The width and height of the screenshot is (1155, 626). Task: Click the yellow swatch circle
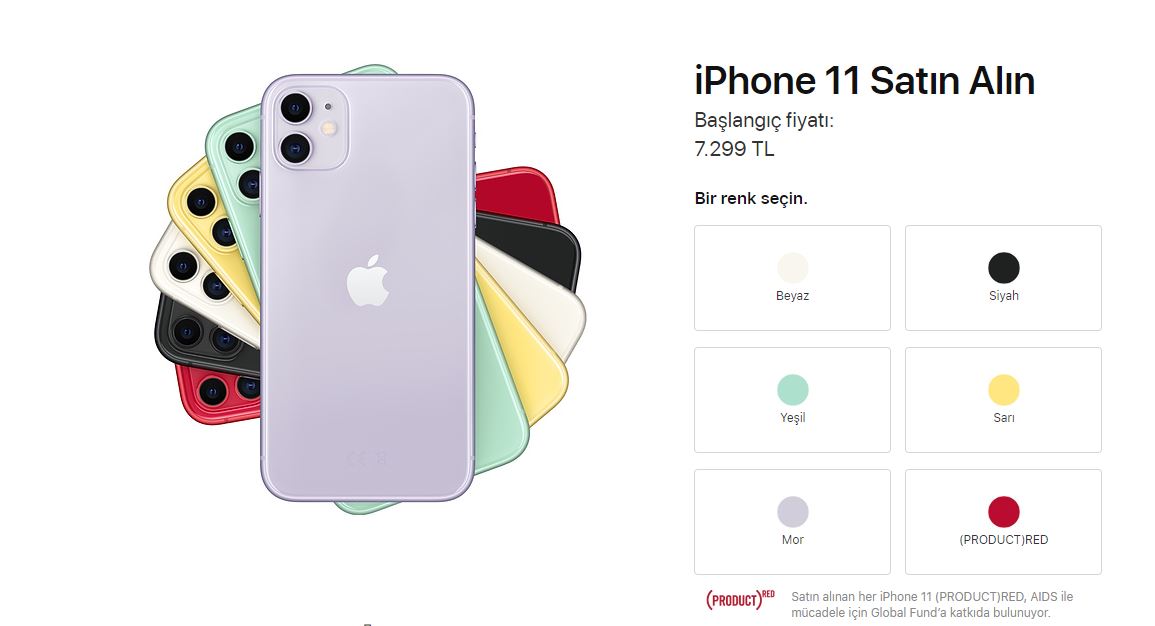tap(1003, 390)
